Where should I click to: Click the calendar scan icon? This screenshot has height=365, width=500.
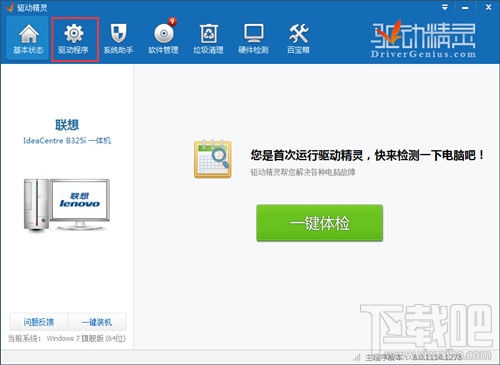coord(213,159)
